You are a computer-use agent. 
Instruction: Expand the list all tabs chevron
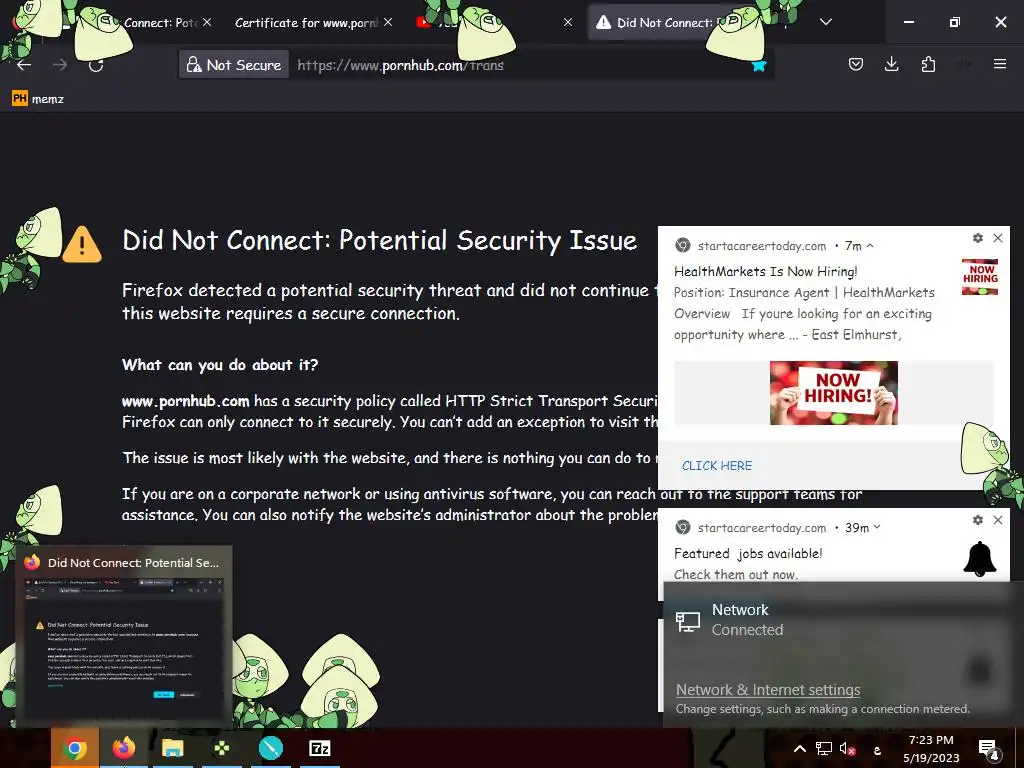pyautogui.click(x=825, y=22)
